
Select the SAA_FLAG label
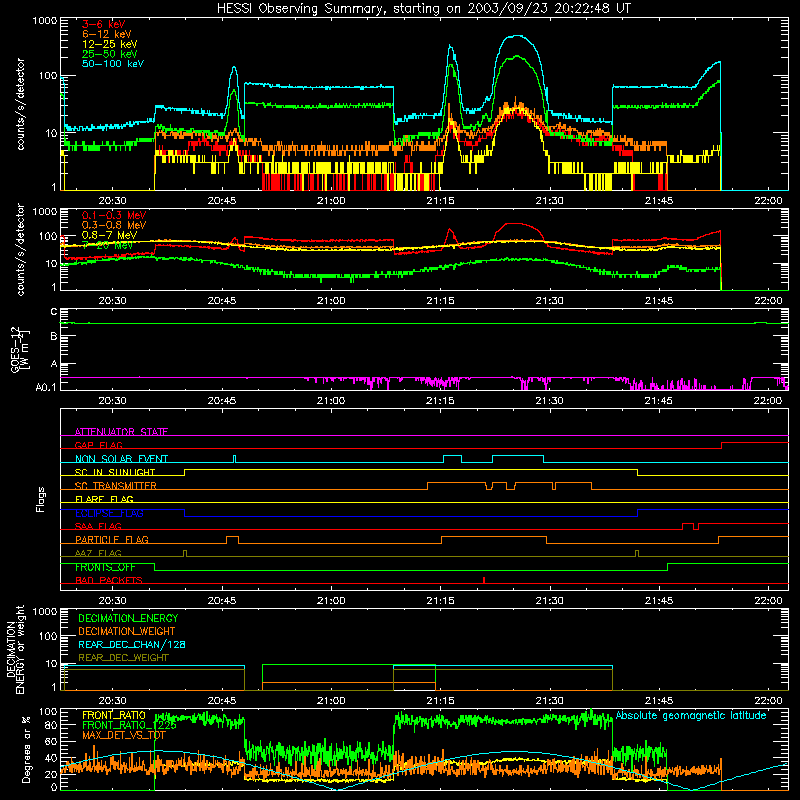click(x=98, y=526)
